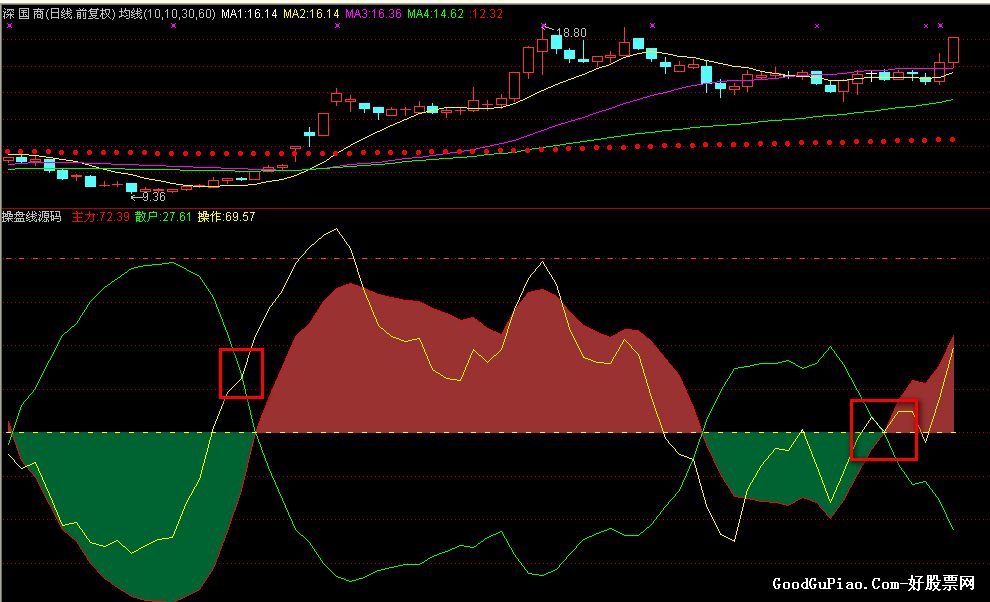The width and height of the screenshot is (990, 602).
Task: Click the red box at the first line crossover
Action: point(241,373)
